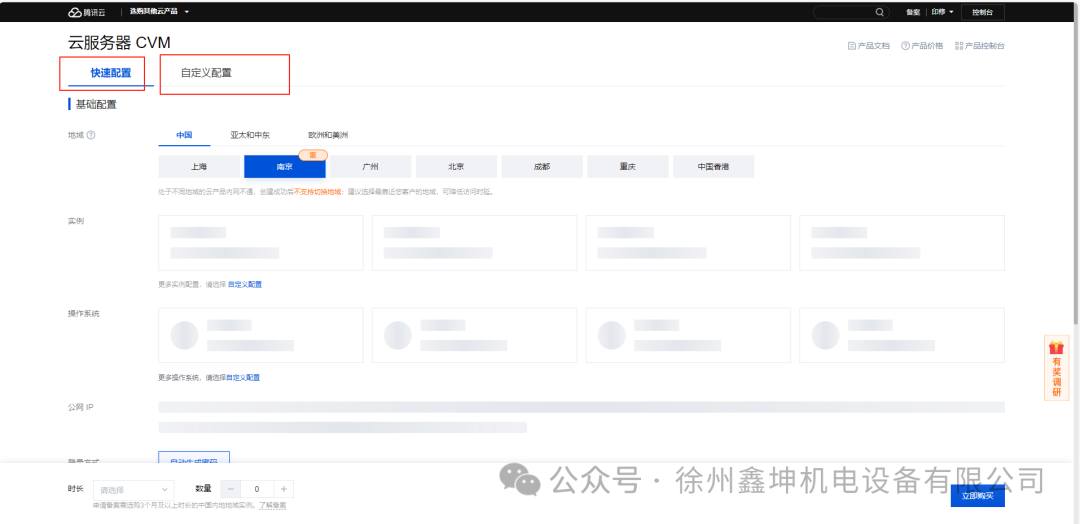This screenshot has height=524, width=1080.
Task: Click the 基础配置 section heading
Action: pyautogui.click(x=96, y=105)
